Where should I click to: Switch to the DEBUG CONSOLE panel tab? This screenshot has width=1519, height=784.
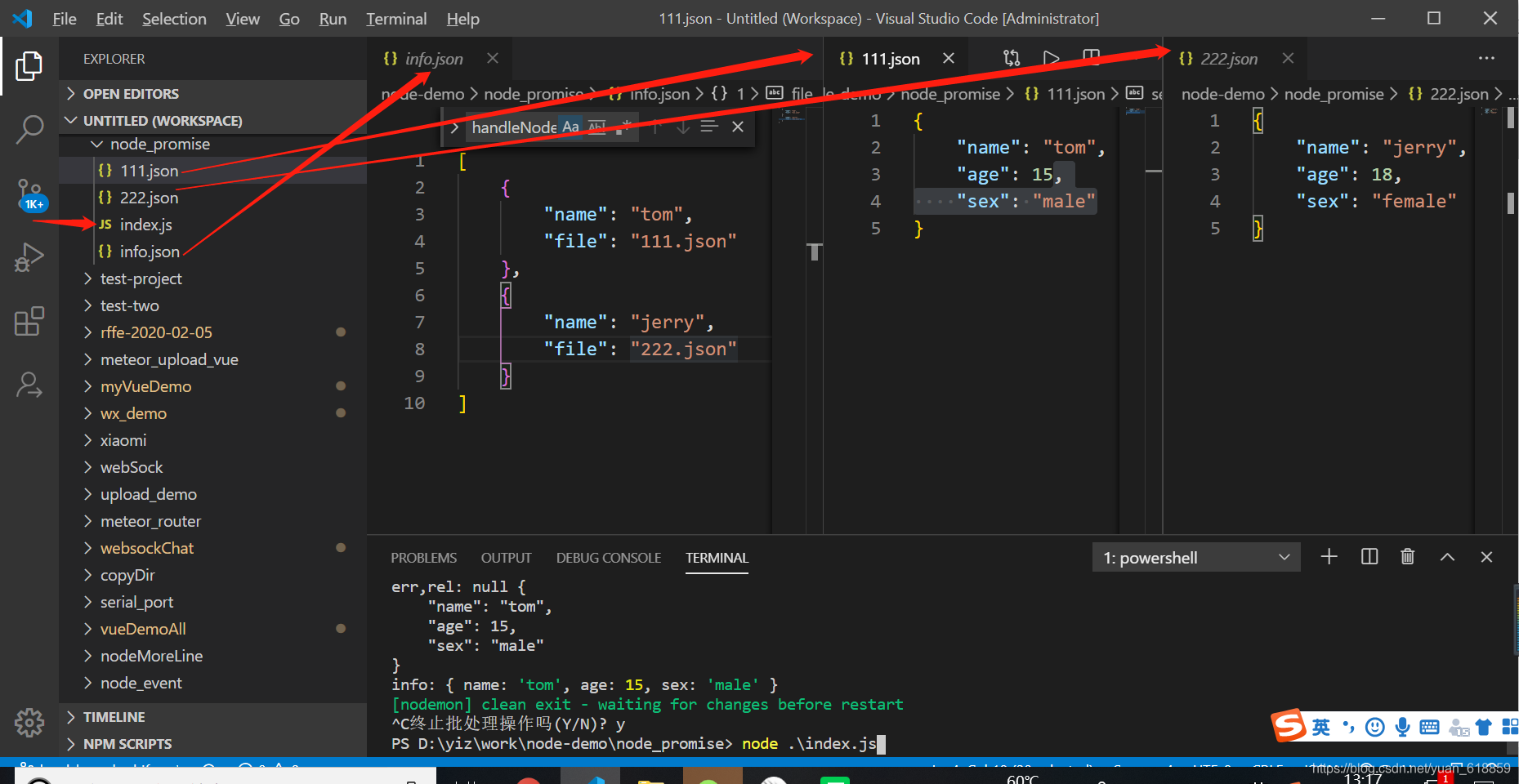pyautogui.click(x=609, y=558)
